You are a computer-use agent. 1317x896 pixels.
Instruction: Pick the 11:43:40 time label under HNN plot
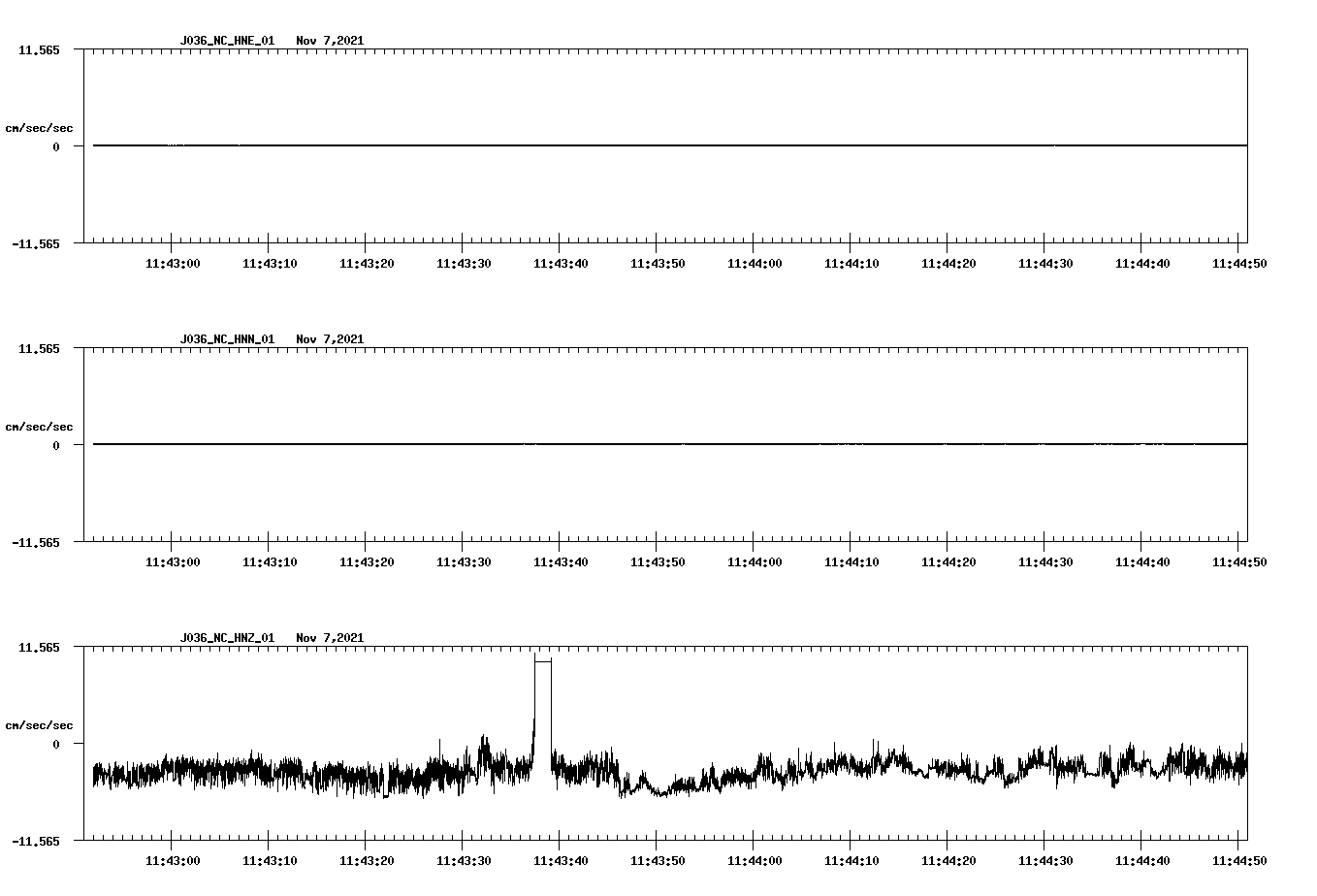pos(561,562)
